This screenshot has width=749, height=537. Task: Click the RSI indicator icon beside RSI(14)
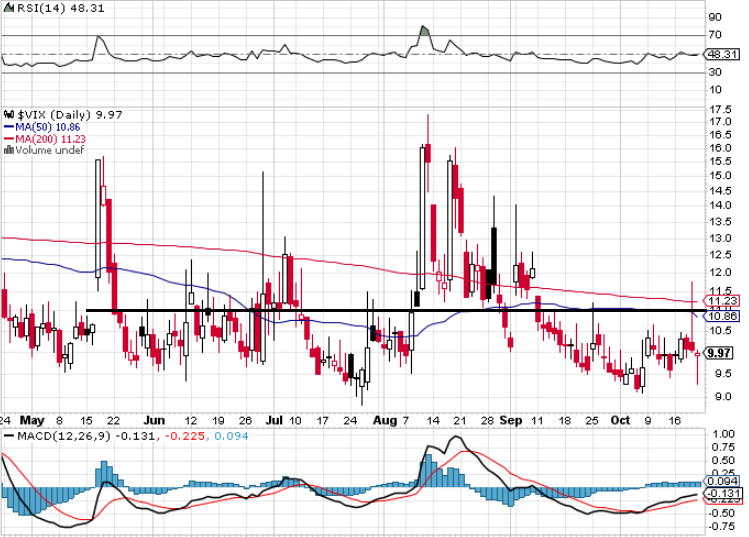coord(10,8)
